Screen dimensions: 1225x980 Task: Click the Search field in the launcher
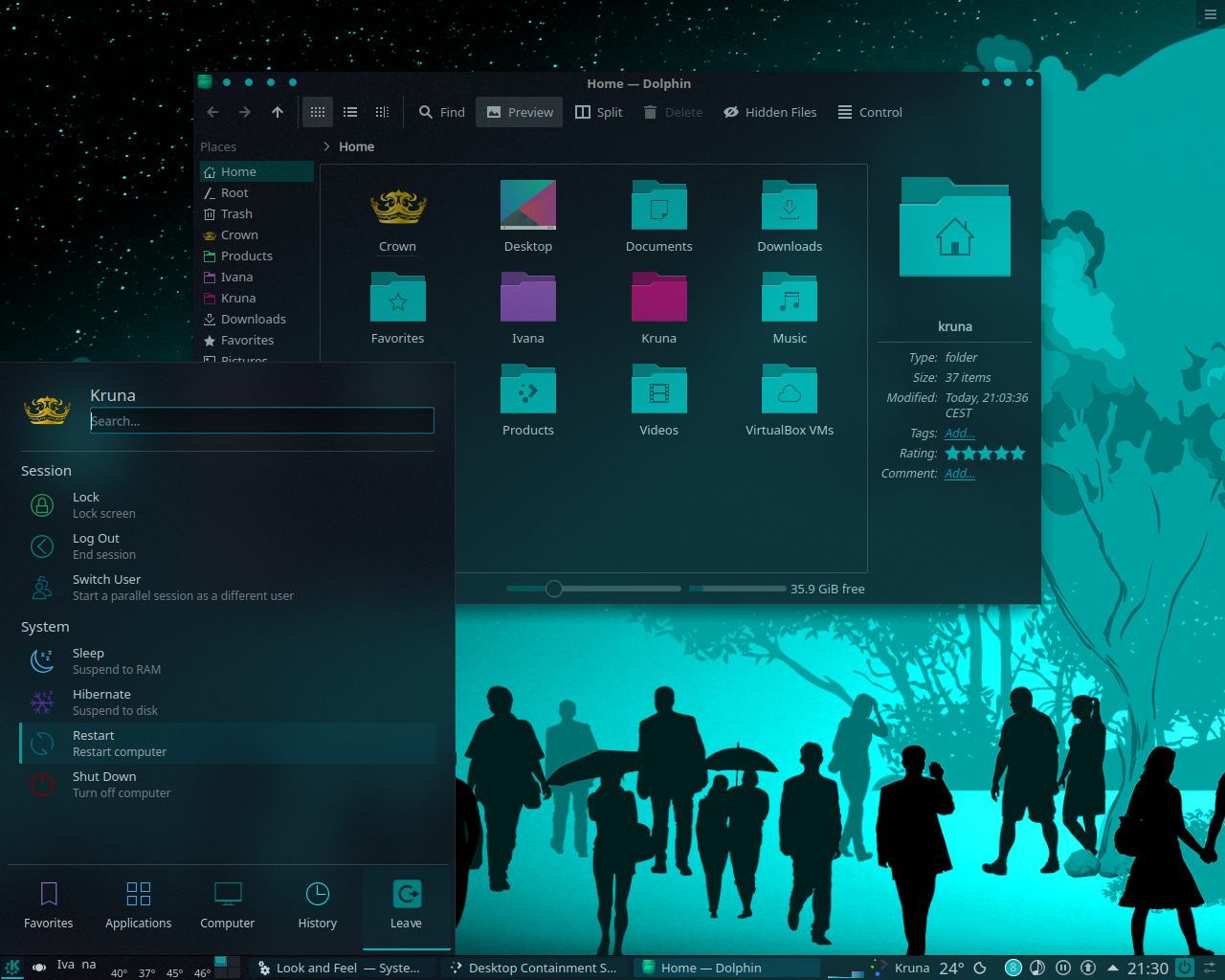261,419
